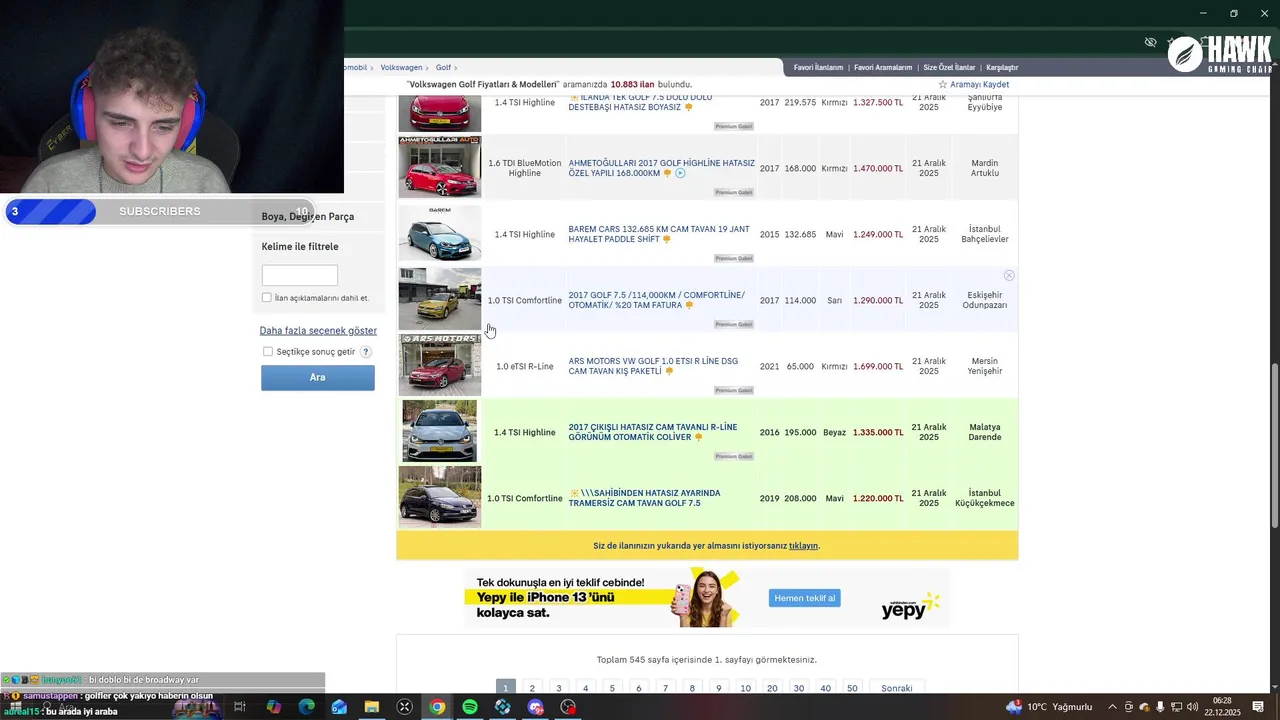The width and height of the screenshot is (1280, 720).
Task: Go to results page 5
Action: (612, 688)
